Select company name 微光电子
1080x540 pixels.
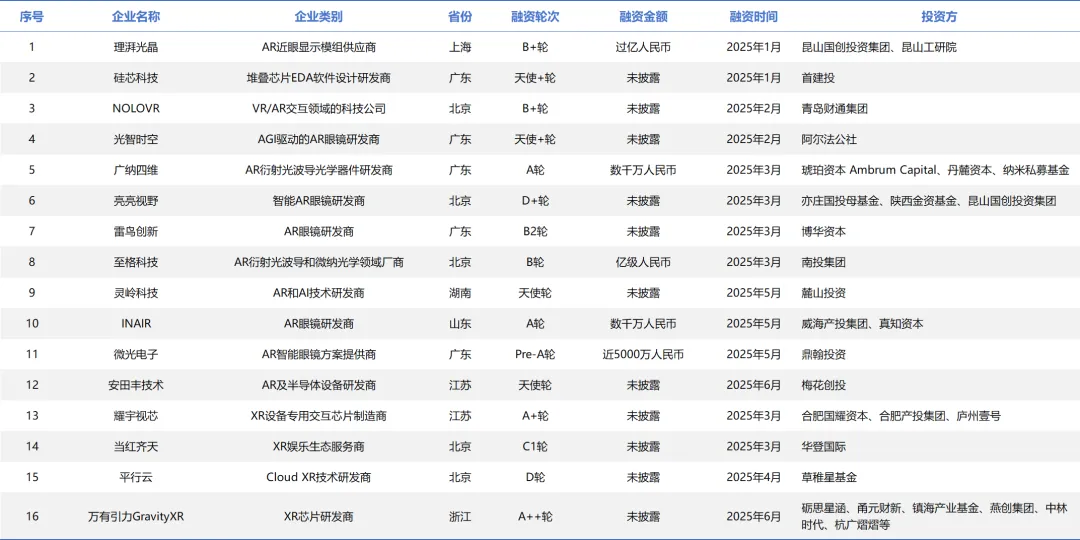click(x=136, y=355)
